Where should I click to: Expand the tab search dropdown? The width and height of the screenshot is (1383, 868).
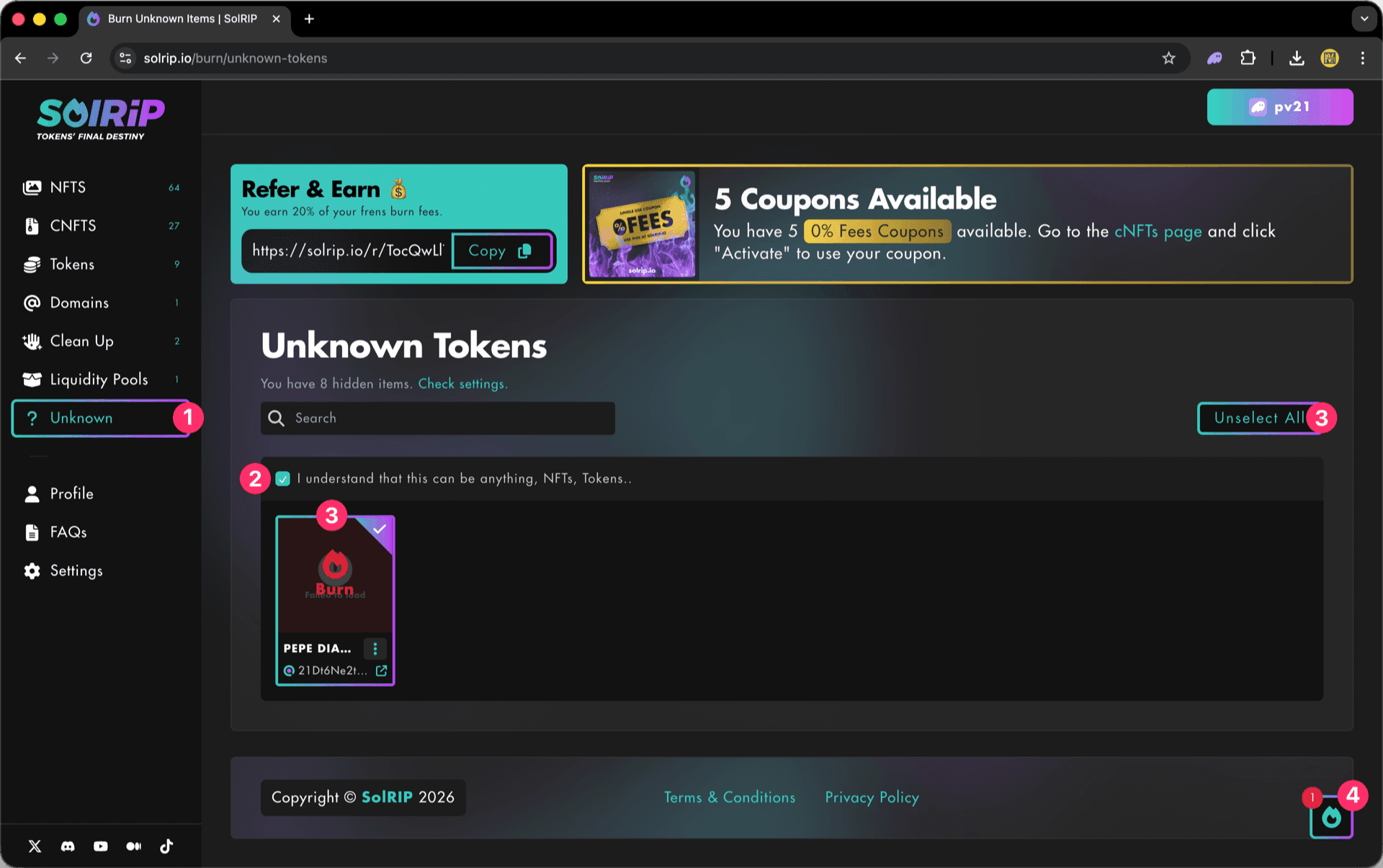(1364, 19)
